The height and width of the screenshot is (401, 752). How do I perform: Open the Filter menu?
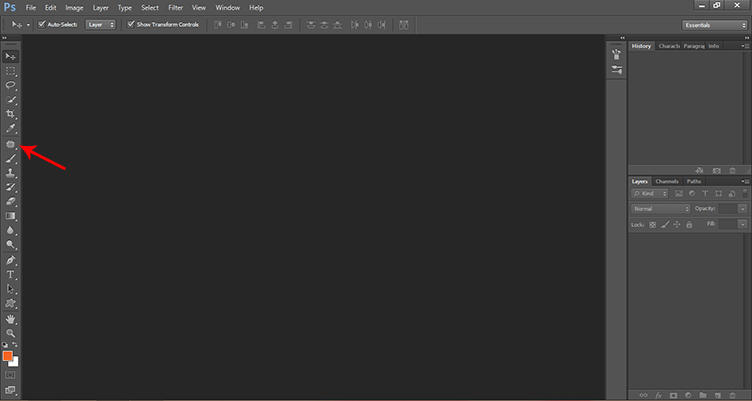175,7
